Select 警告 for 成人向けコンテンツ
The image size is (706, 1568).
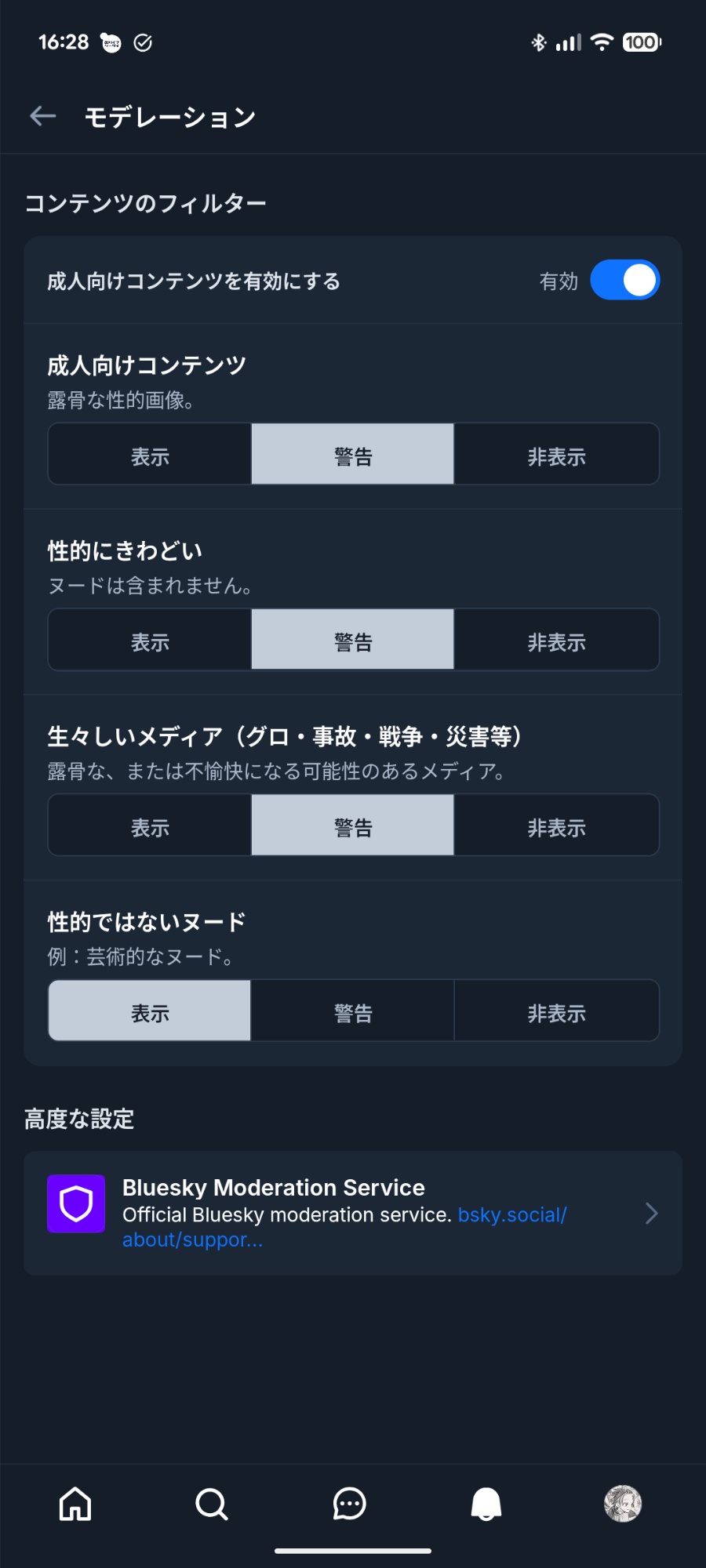(x=353, y=455)
